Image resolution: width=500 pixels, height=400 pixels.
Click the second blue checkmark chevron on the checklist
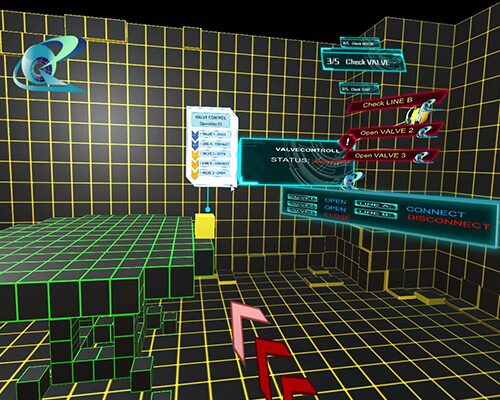(x=195, y=144)
